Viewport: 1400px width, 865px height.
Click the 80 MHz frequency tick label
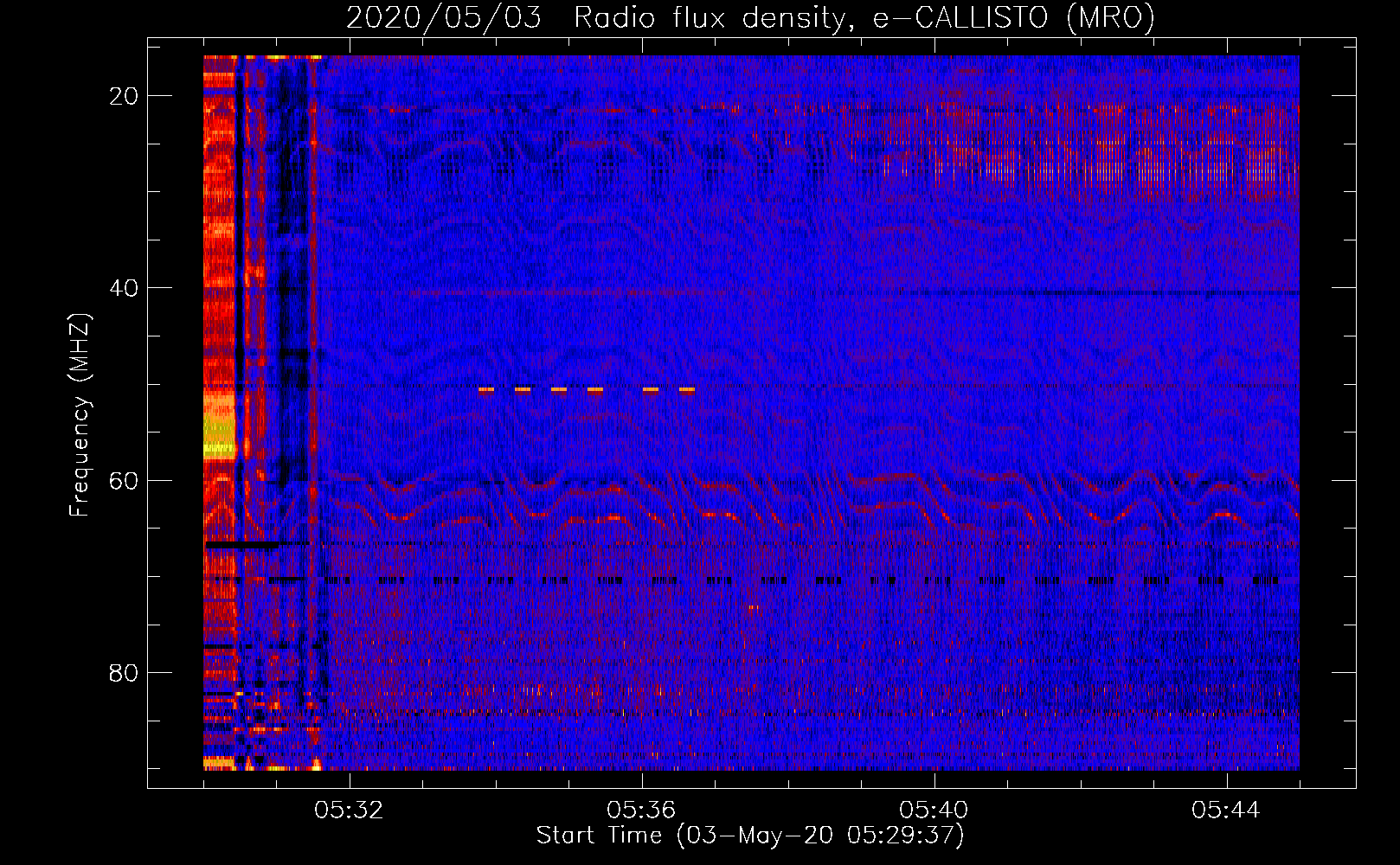pos(124,673)
